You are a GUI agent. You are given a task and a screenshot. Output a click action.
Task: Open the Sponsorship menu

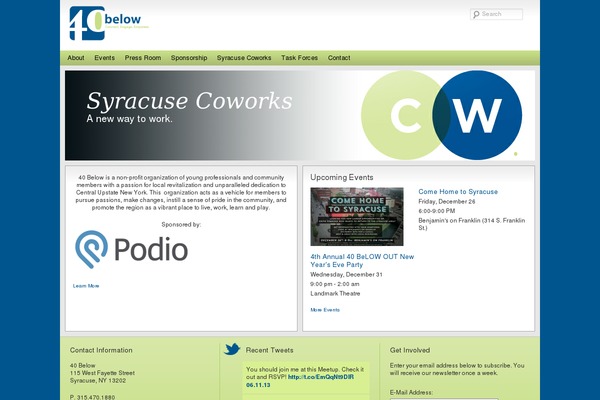coord(189,58)
